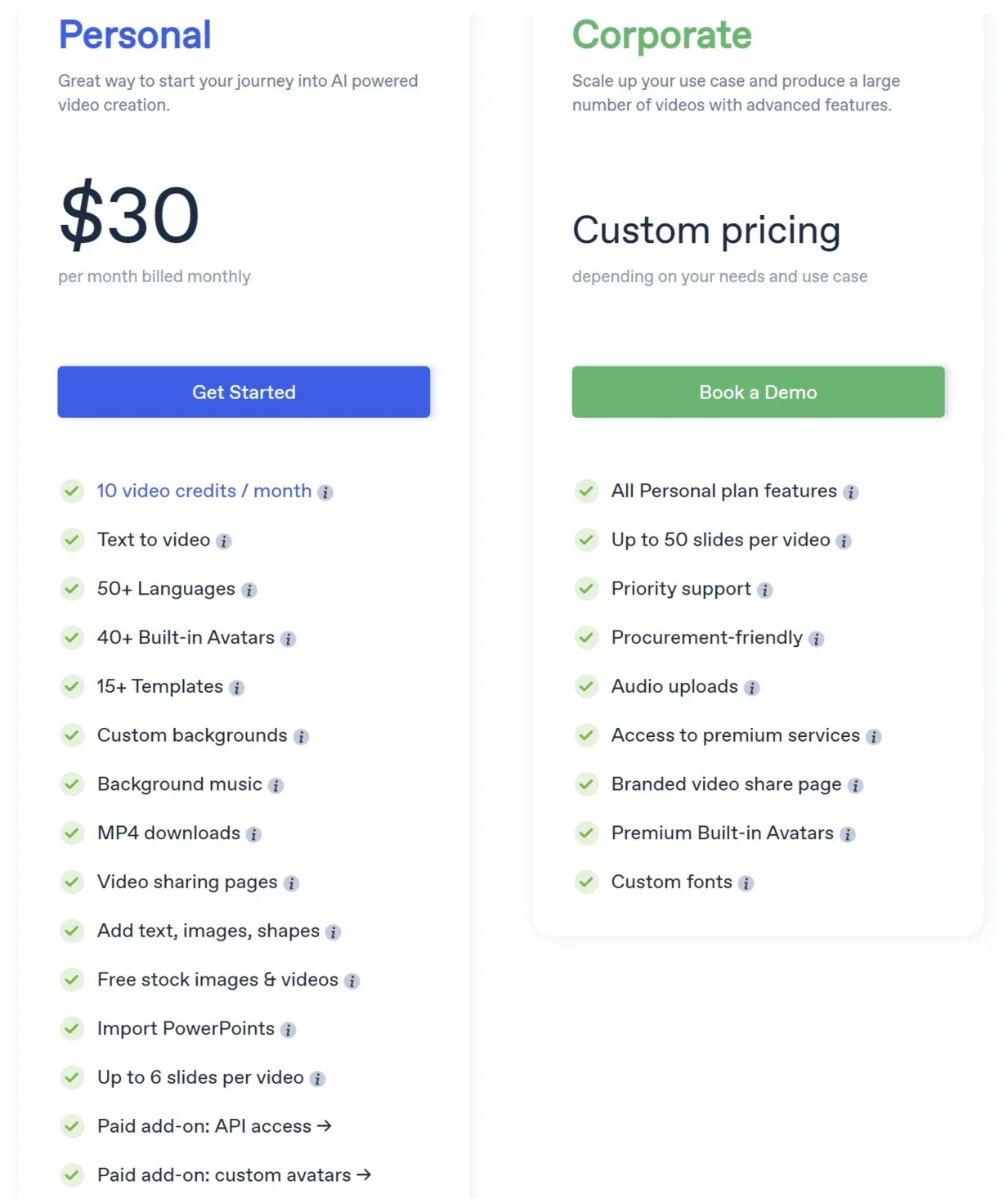Open info icon beside 10 video credits / month
This screenshot has height=1199, width=1008.
tap(325, 492)
